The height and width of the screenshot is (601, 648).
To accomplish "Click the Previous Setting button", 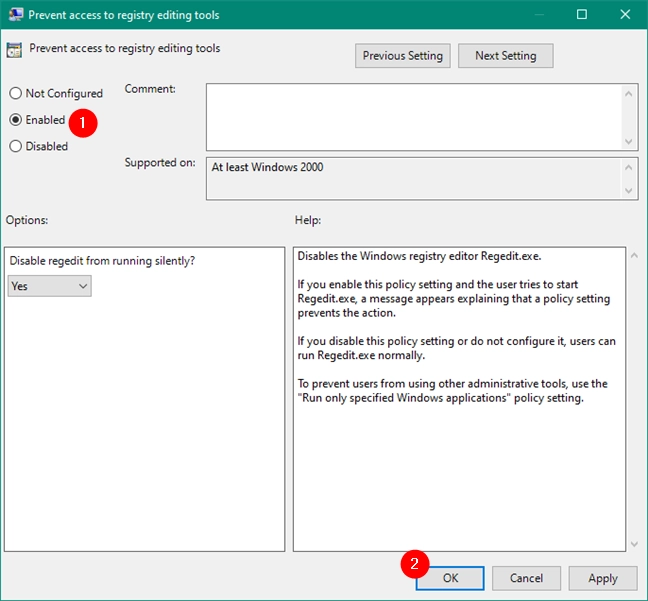I will [x=403, y=56].
